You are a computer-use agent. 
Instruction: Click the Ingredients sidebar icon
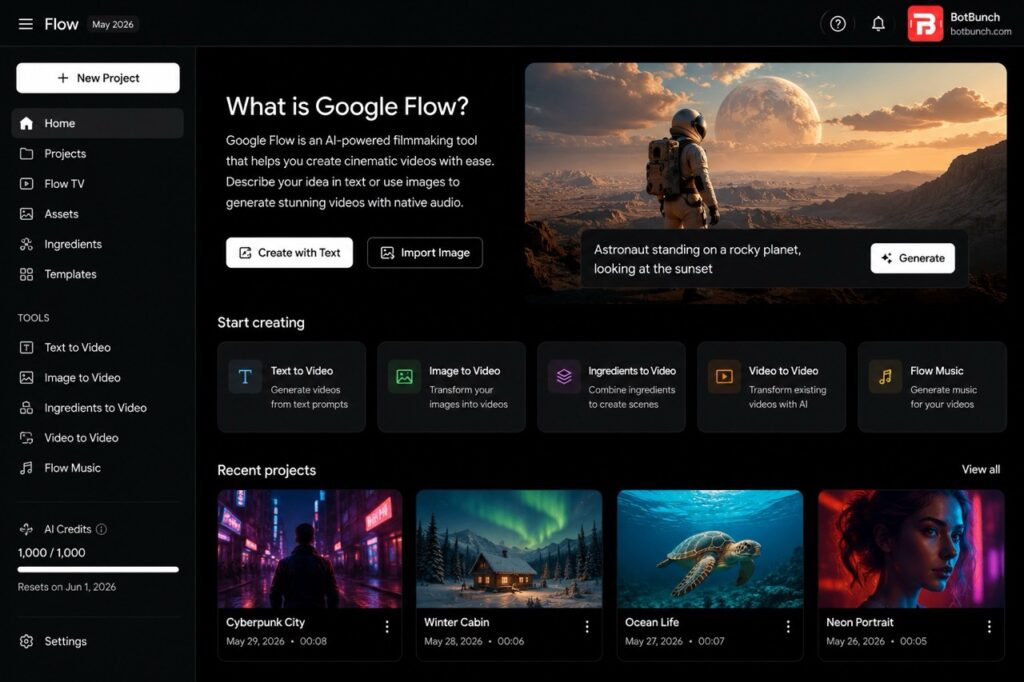(x=26, y=244)
